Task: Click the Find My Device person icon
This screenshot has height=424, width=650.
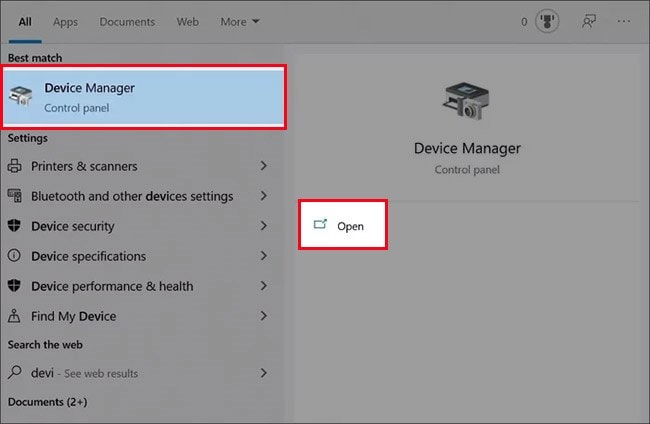Action: [15, 316]
